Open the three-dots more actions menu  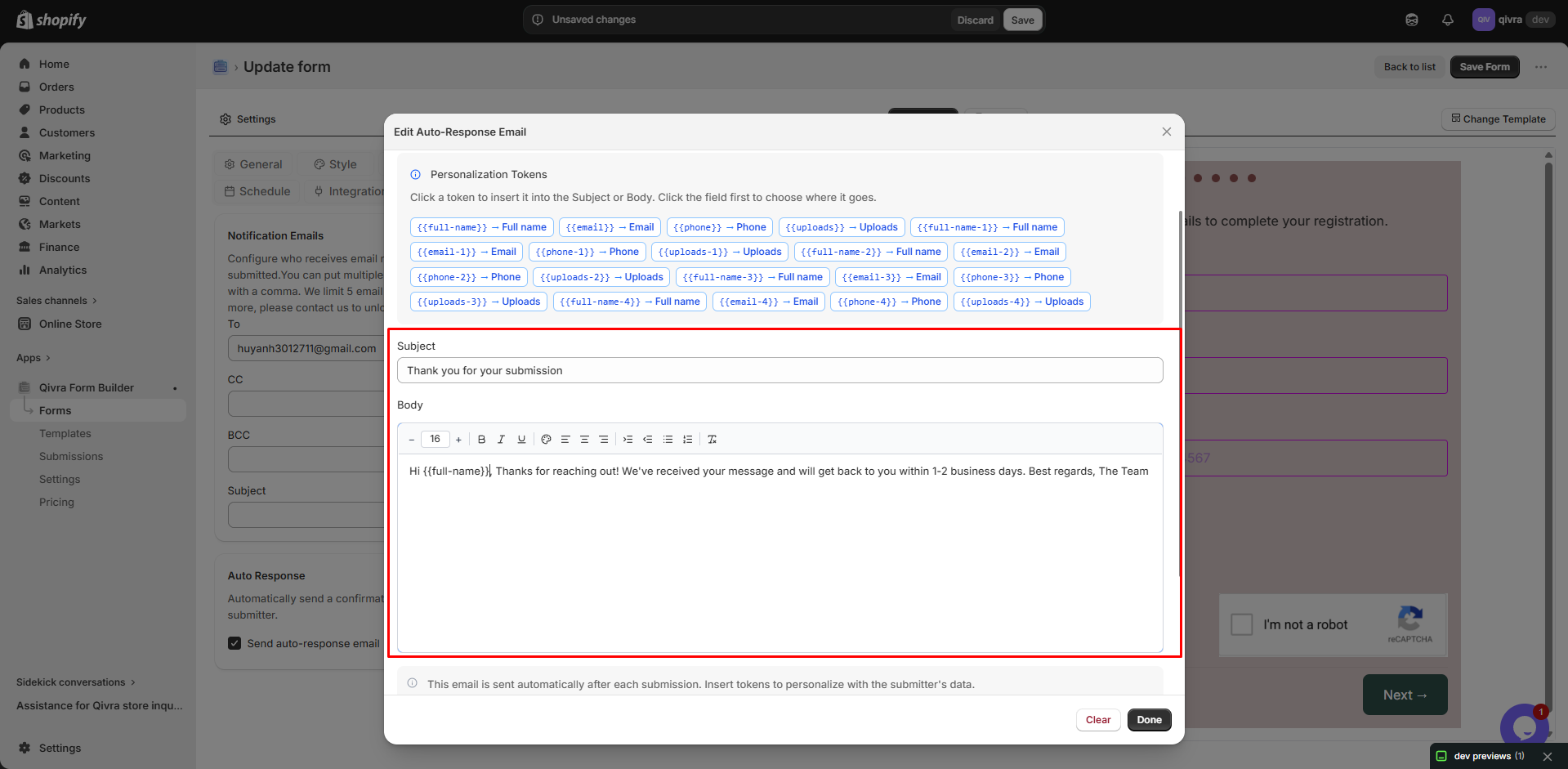coord(1541,67)
